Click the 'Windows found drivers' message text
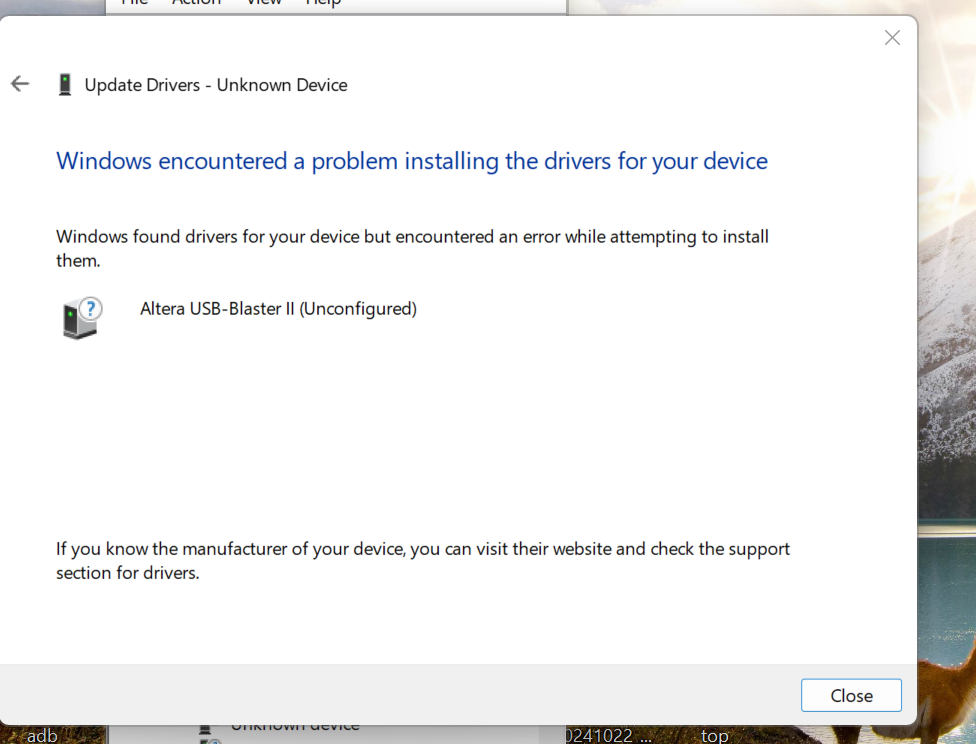 412,248
